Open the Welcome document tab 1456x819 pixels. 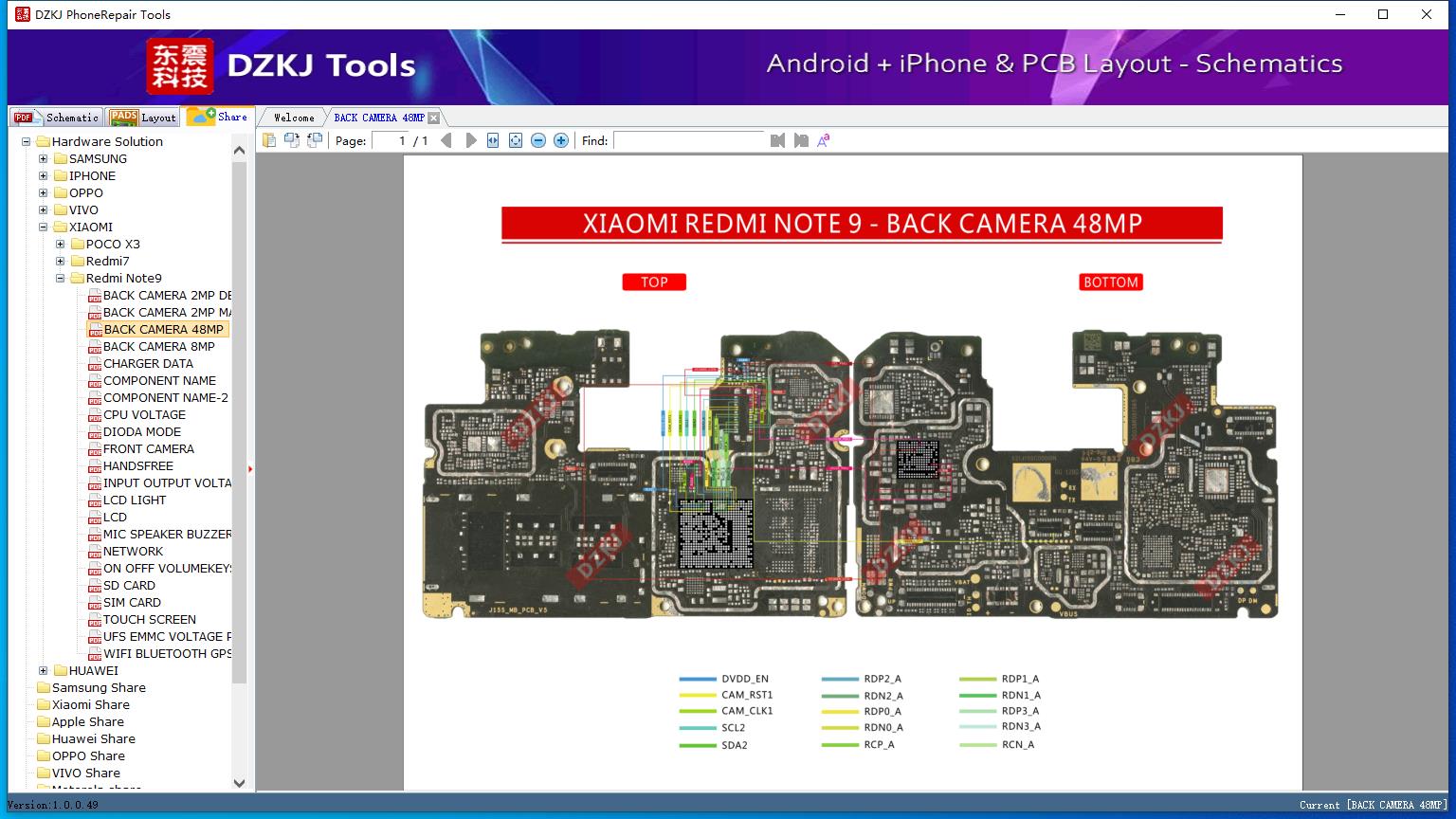click(294, 118)
